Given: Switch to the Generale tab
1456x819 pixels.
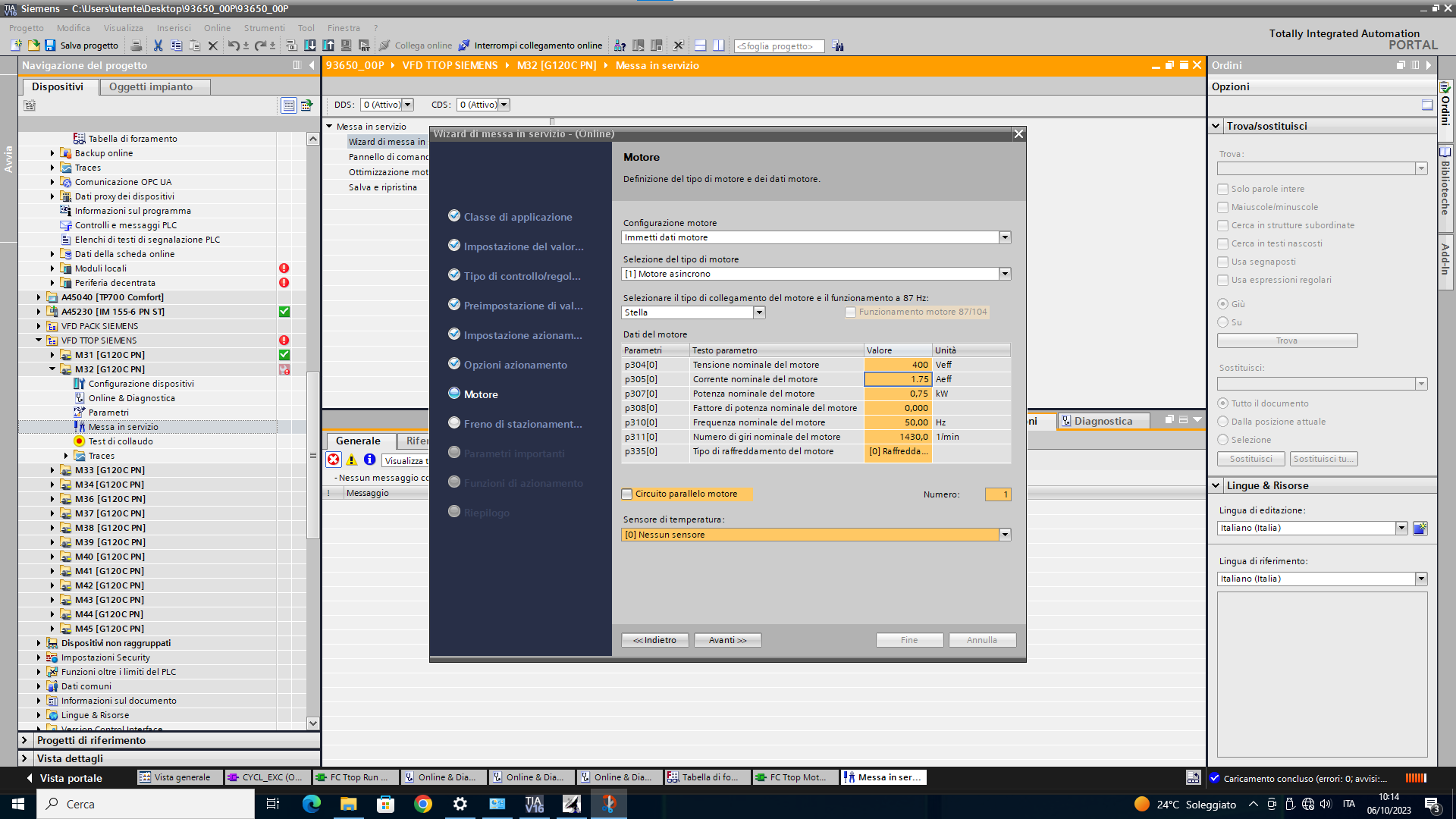Looking at the screenshot, I should (x=358, y=441).
